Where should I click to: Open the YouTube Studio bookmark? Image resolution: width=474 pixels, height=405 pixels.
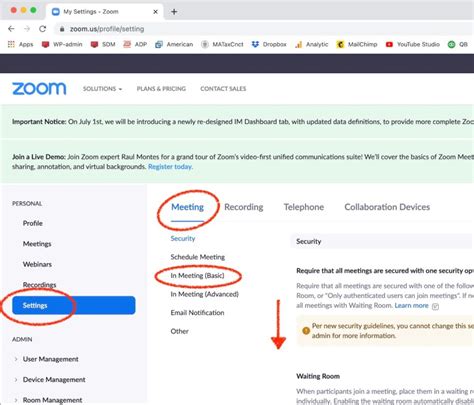413,44
